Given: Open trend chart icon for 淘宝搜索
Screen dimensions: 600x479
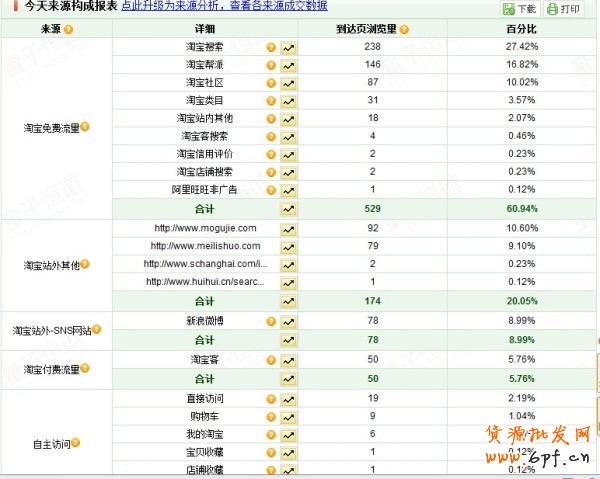Looking at the screenshot, I should 289,48.
